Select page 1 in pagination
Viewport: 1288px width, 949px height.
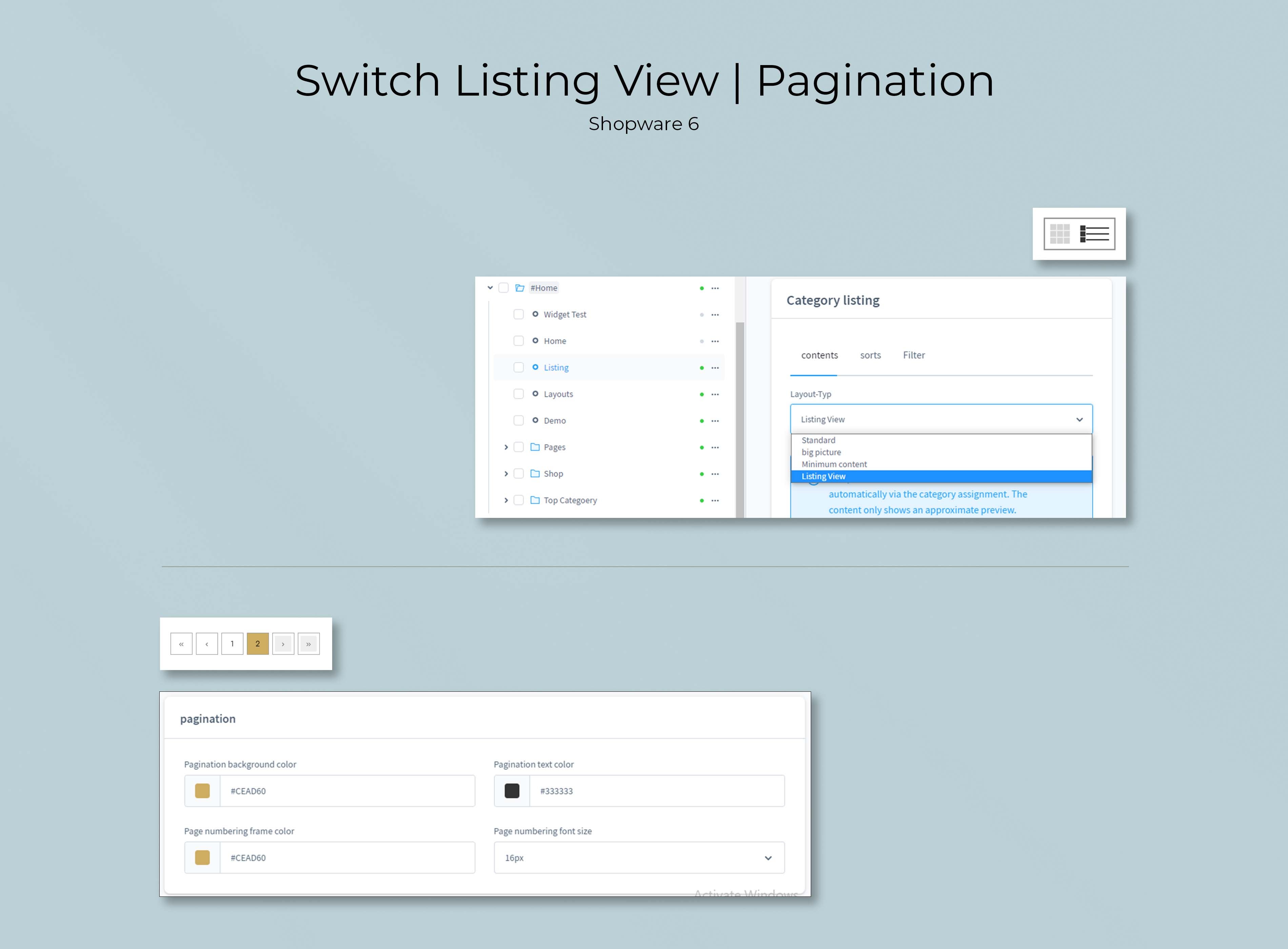(232, 644)
